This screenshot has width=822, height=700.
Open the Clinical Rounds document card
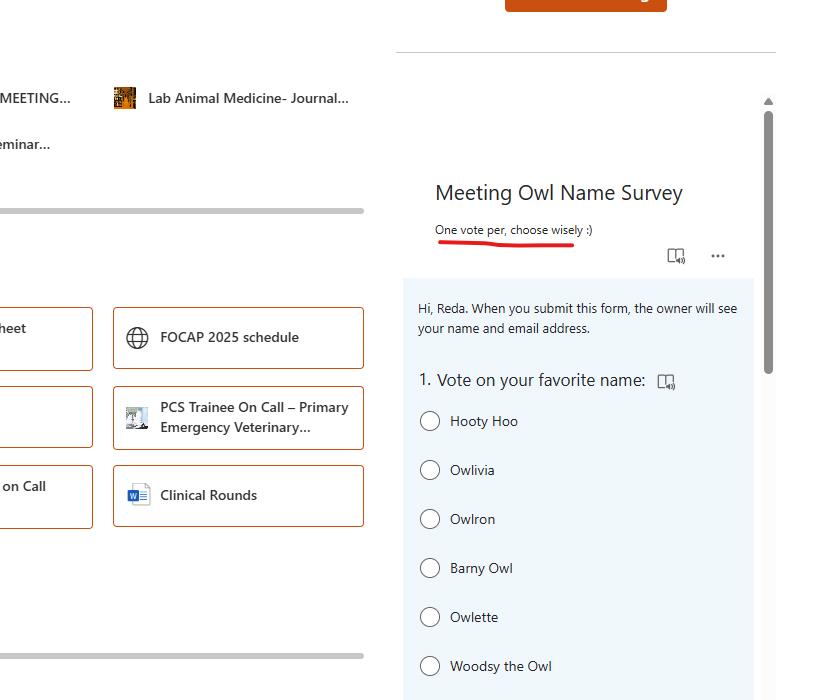239,496
